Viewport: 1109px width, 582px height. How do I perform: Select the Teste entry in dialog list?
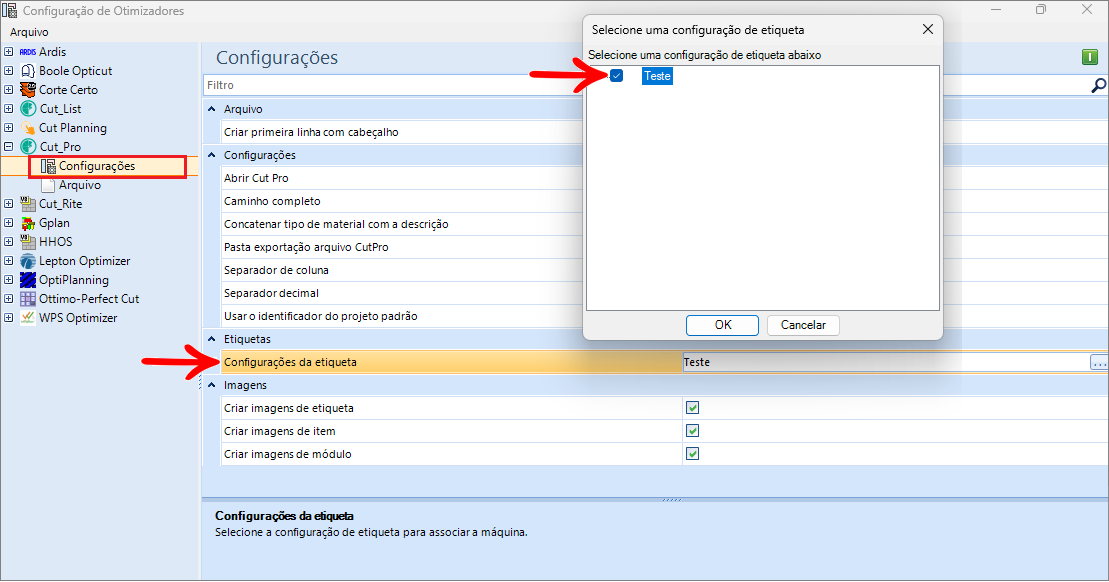tap(657, 76)
